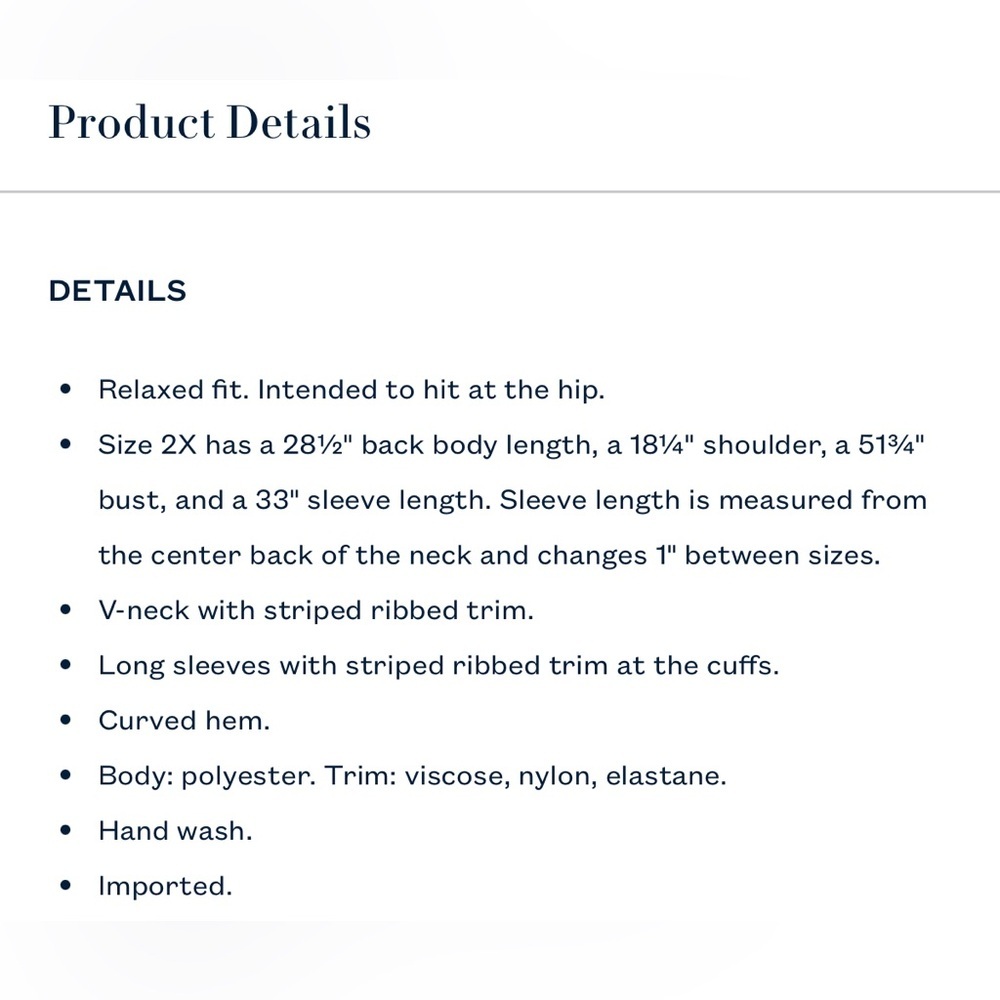Click the Body: polyester material text
1000x1000 pixels.
coord(413,776)
